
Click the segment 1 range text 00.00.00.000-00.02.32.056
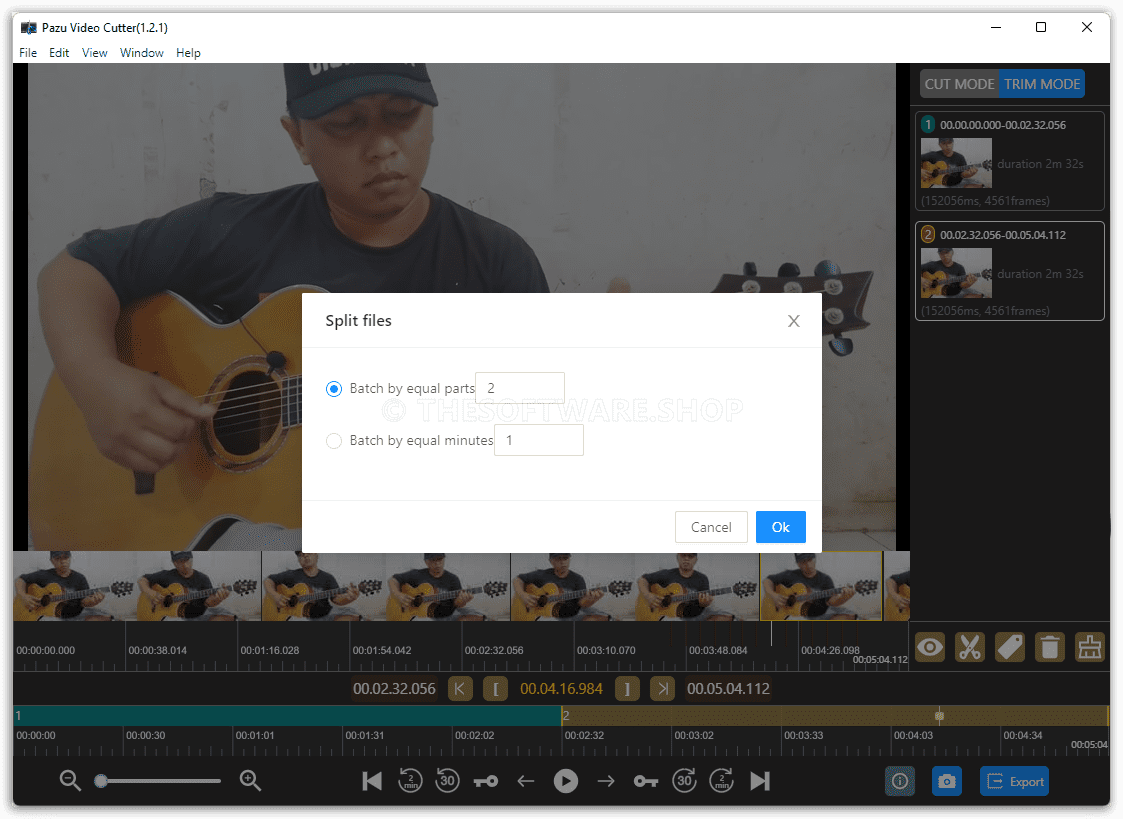[x=1003, y=125]
